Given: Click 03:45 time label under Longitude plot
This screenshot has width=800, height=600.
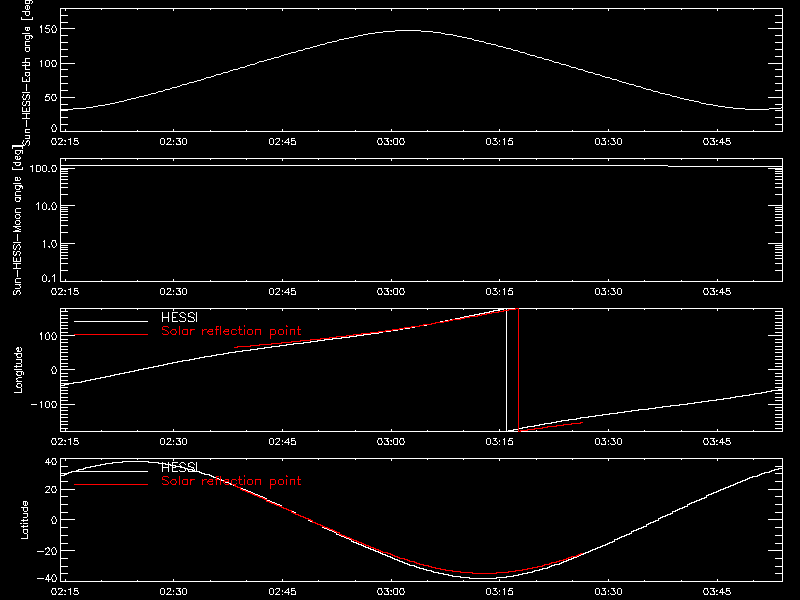Looking at the screenshot, I should click(717, 442).
